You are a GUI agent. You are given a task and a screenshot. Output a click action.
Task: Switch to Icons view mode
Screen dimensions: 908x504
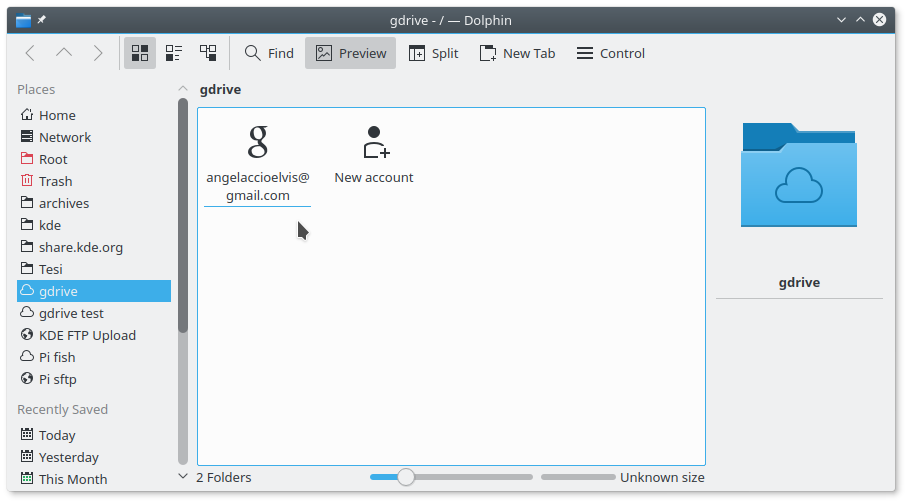click(x=140, y=53)
